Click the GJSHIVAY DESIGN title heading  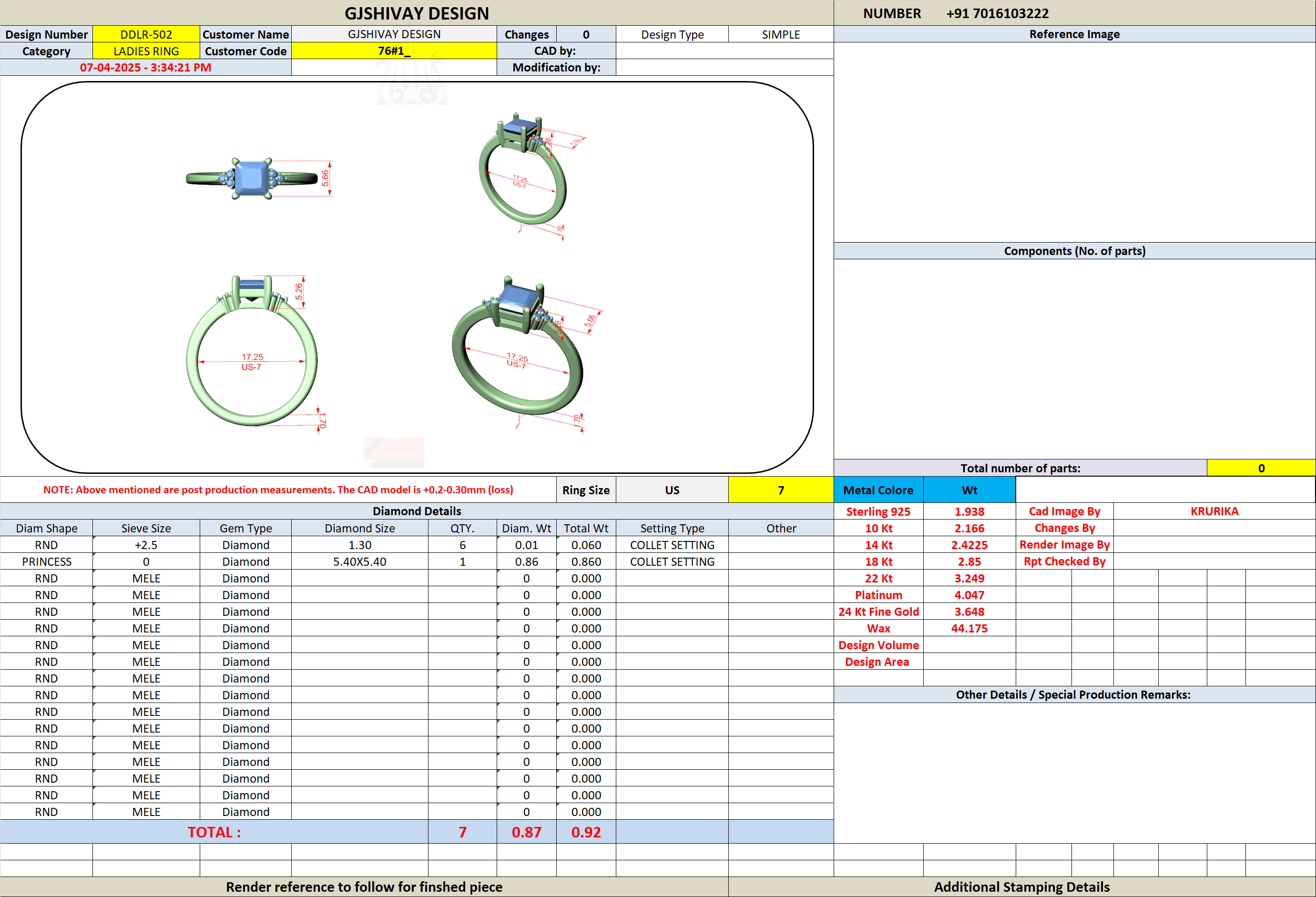(417, 13)
